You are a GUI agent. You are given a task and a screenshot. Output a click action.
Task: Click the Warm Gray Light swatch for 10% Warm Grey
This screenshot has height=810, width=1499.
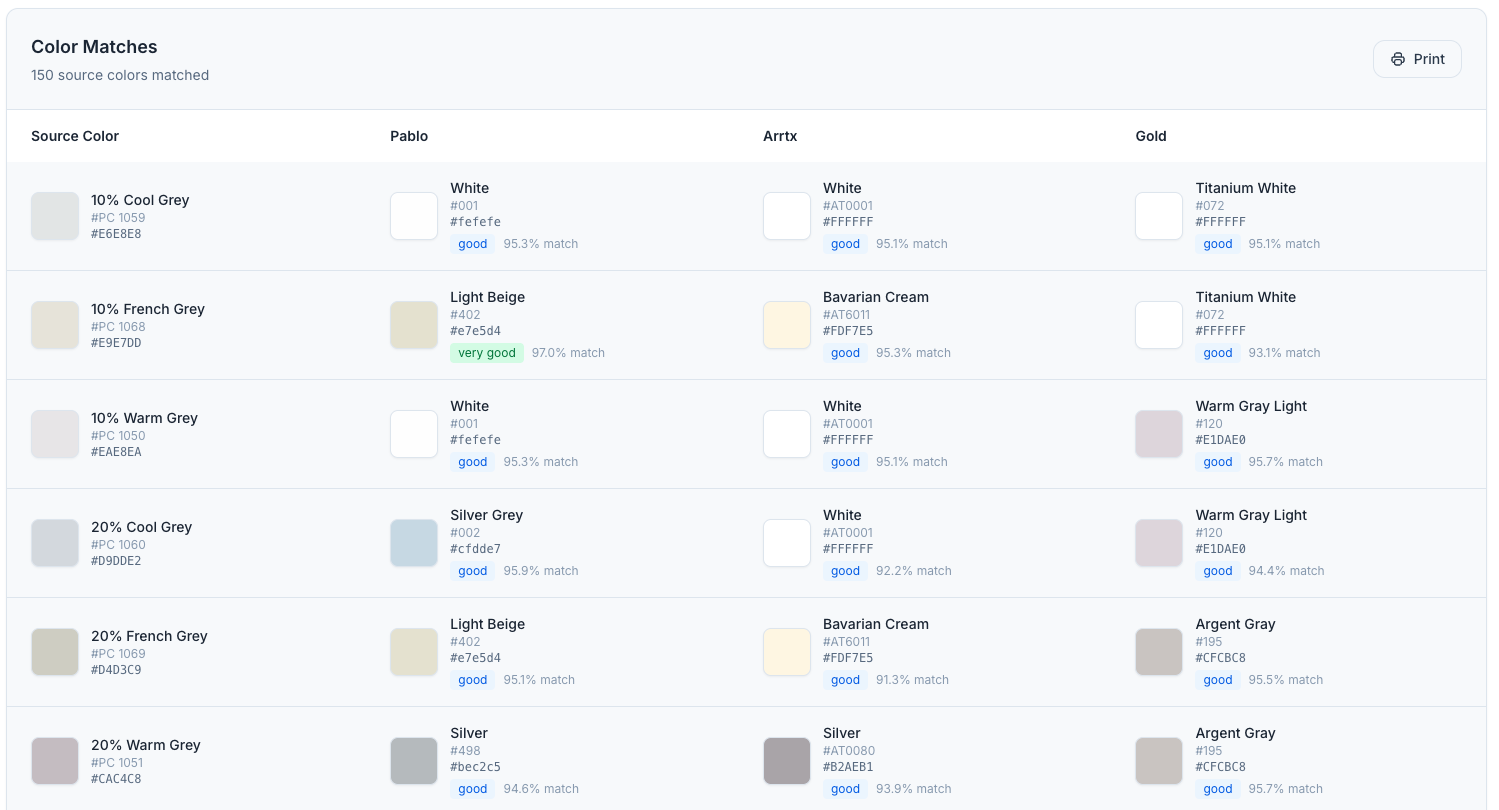pyautogui.click(x=1158, y=434)
